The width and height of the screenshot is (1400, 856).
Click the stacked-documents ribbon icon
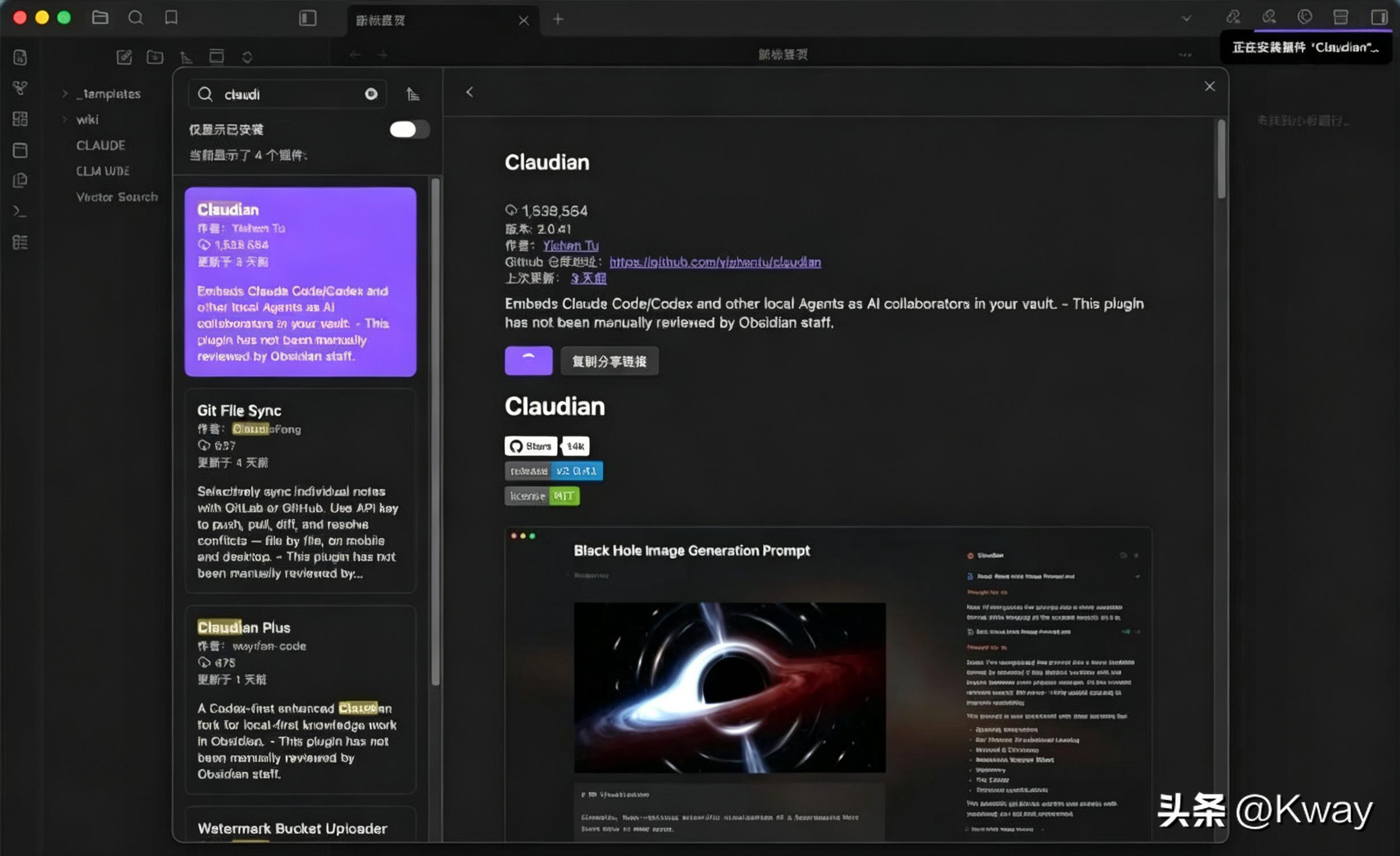20,181
